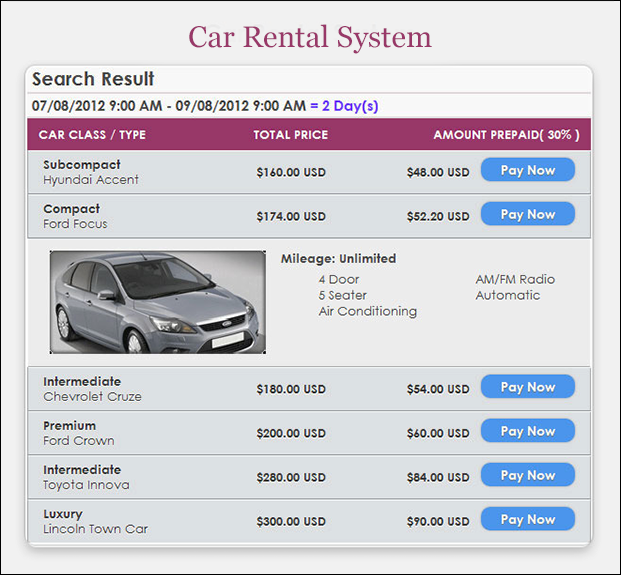Select the Amount Prepaid (30%) column header
Image resolution: width=621 pixels, height=575 pixels.
[x=506, y=135]
